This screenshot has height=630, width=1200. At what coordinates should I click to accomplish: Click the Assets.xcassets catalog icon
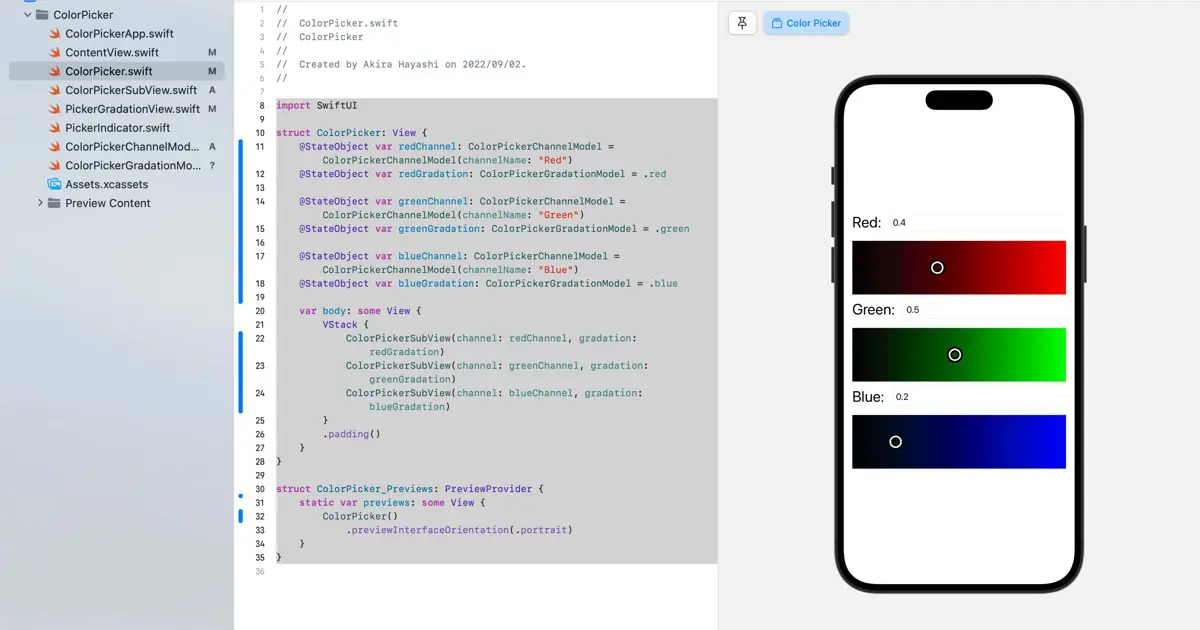[x=55, y=184]
